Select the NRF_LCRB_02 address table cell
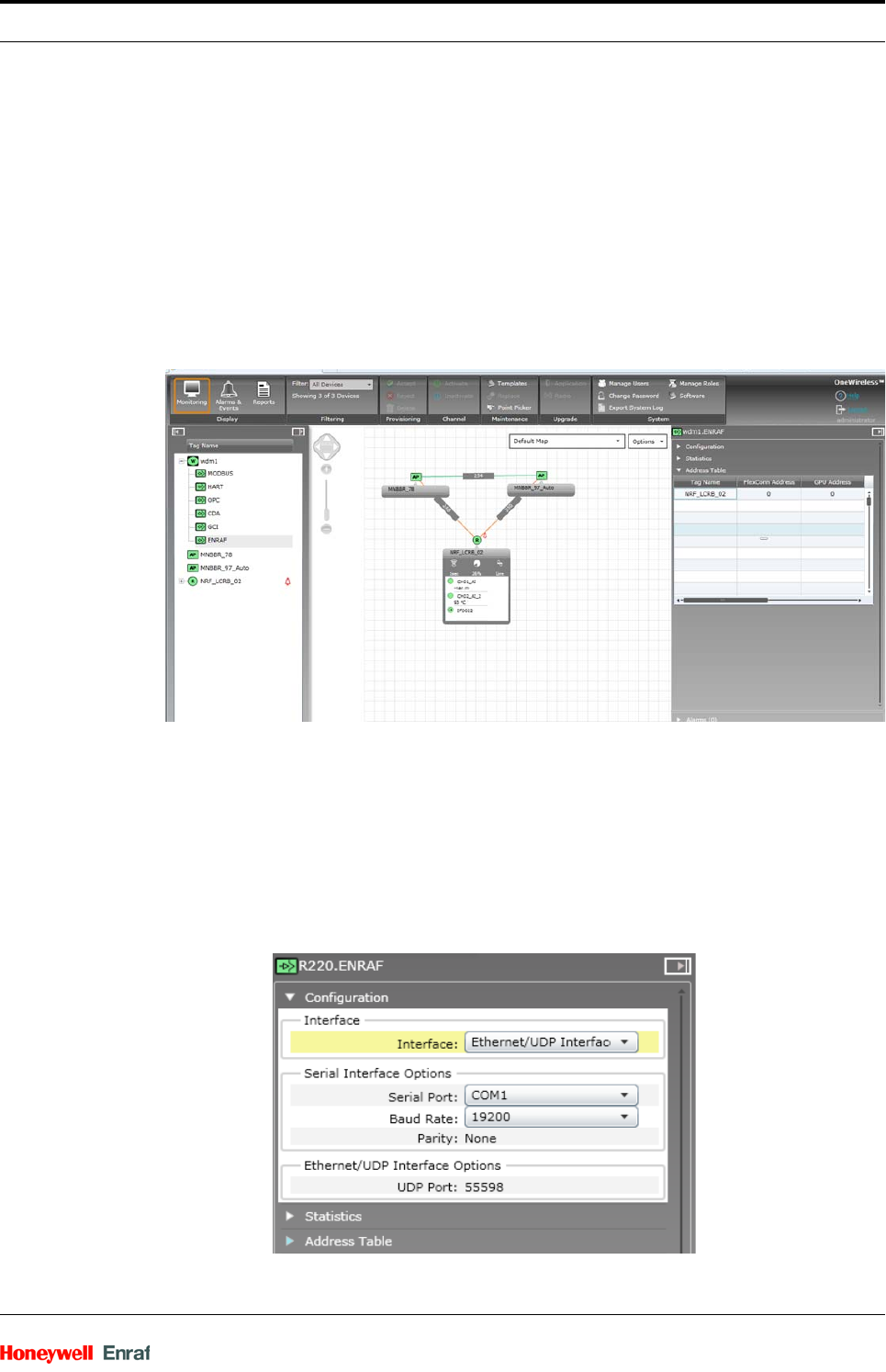Screen dimensions: 886x1372 (x=705, y=494)
